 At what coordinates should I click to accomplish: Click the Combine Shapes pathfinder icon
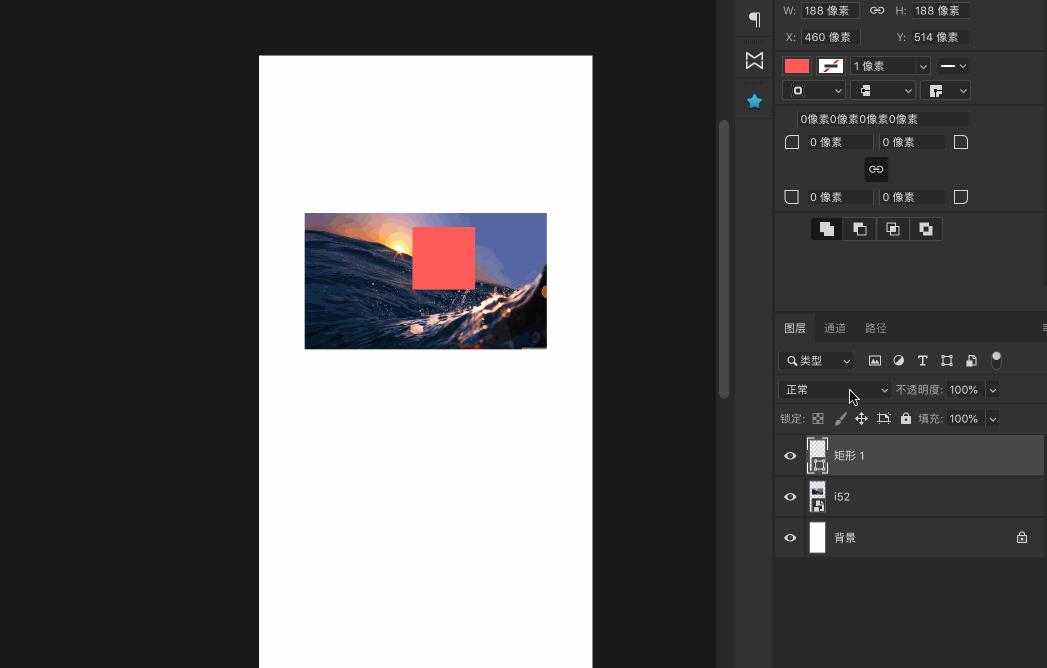click(x=826, y=228)
